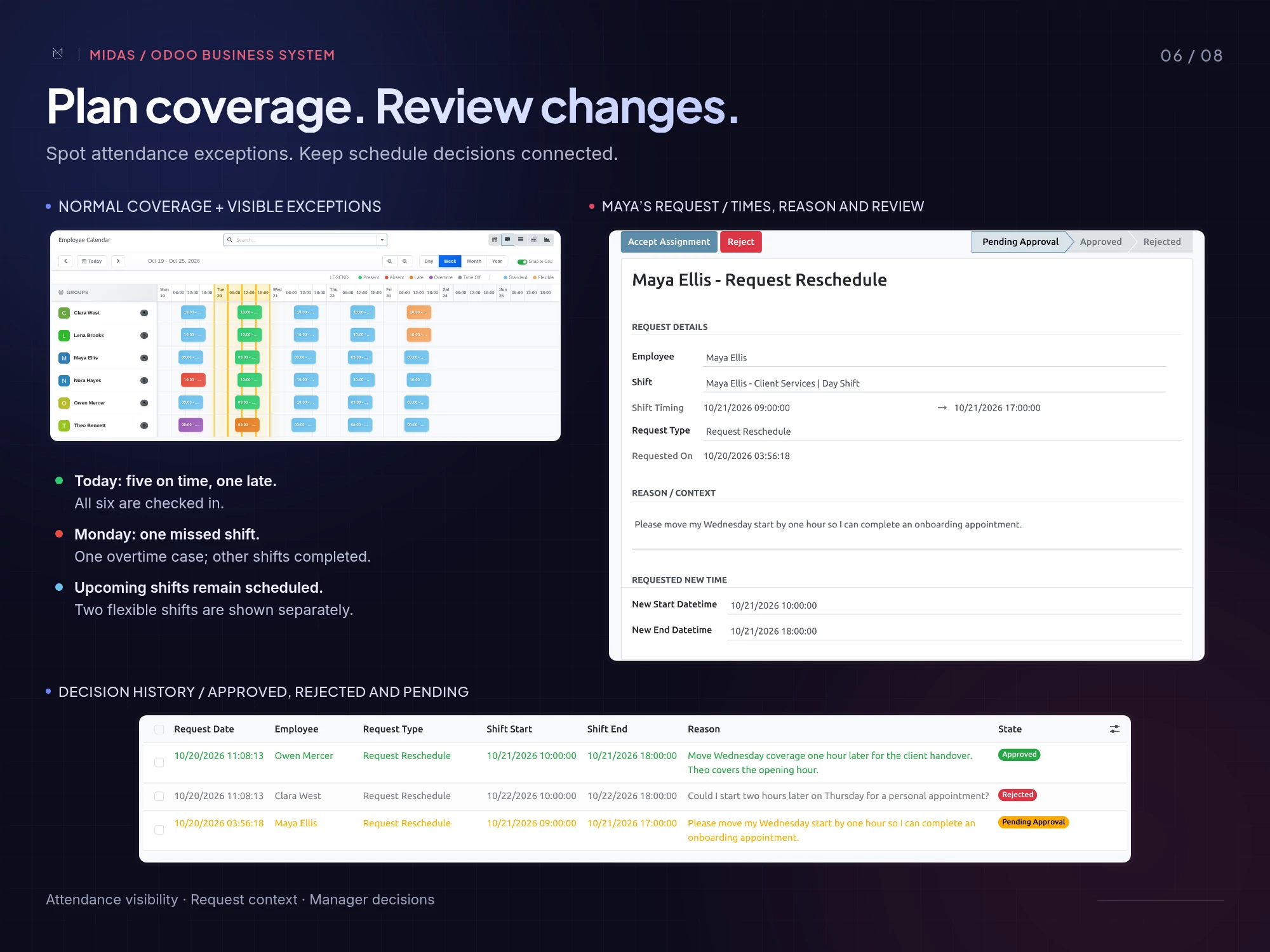
Task: Switch calendar to Year view
Action: coord(497,261)
